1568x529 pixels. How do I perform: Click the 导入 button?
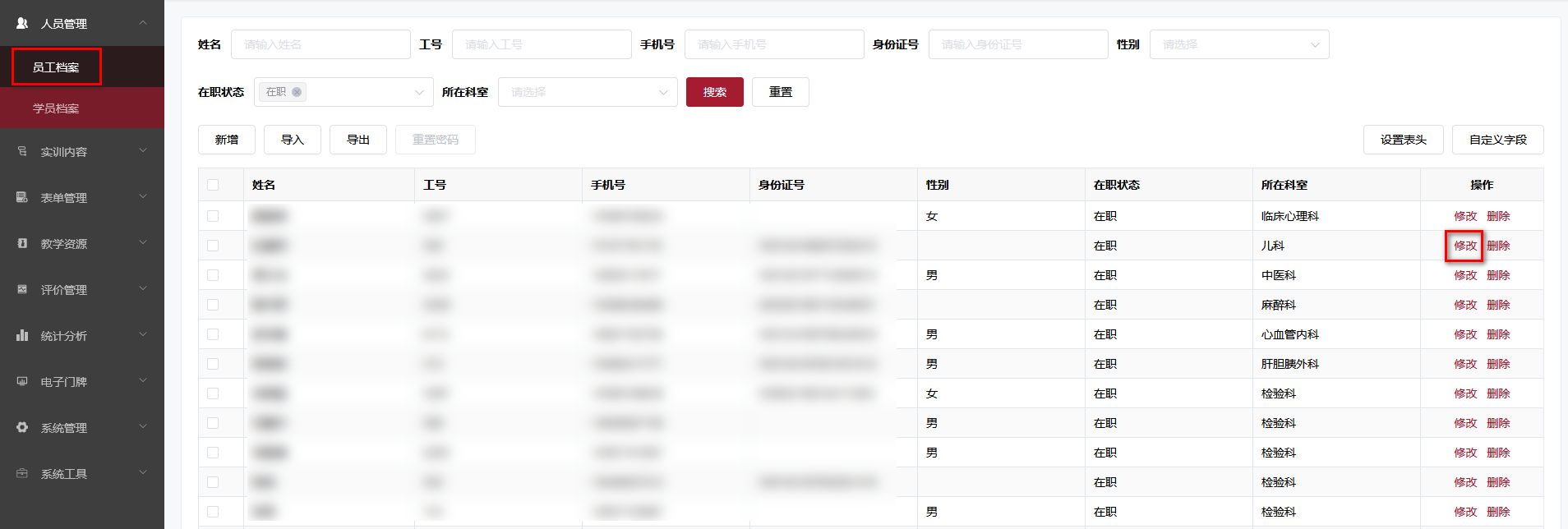coord(293,140)
